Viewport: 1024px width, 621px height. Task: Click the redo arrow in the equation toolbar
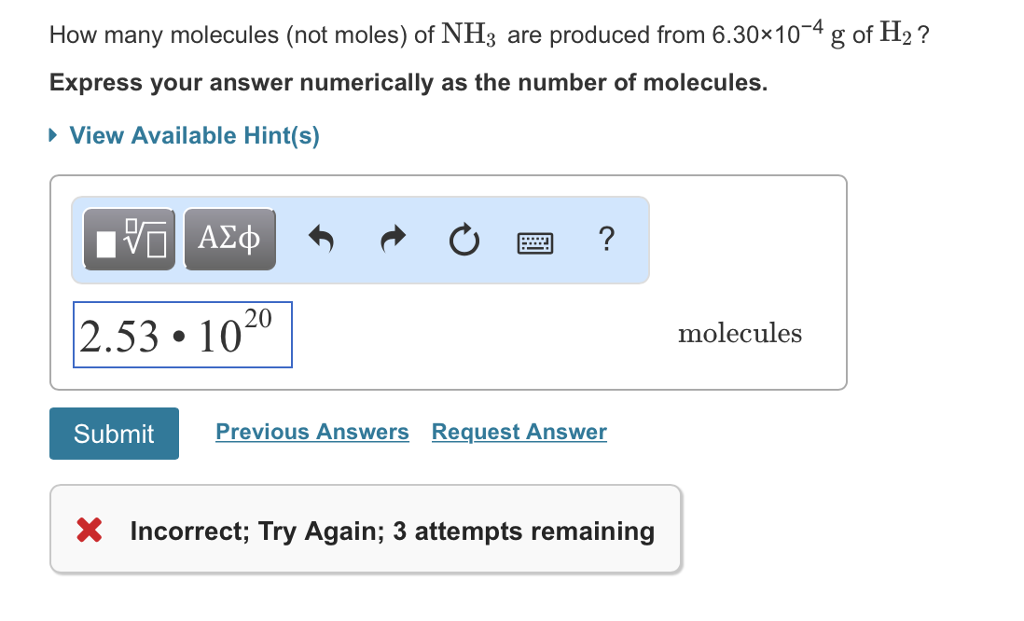click(392, 239)
